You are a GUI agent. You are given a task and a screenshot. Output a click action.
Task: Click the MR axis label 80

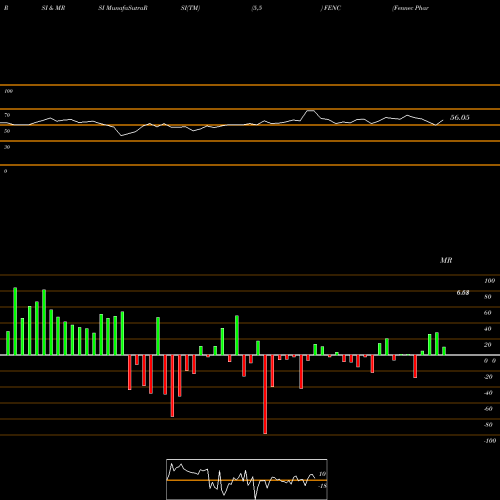tap(488, 297)
